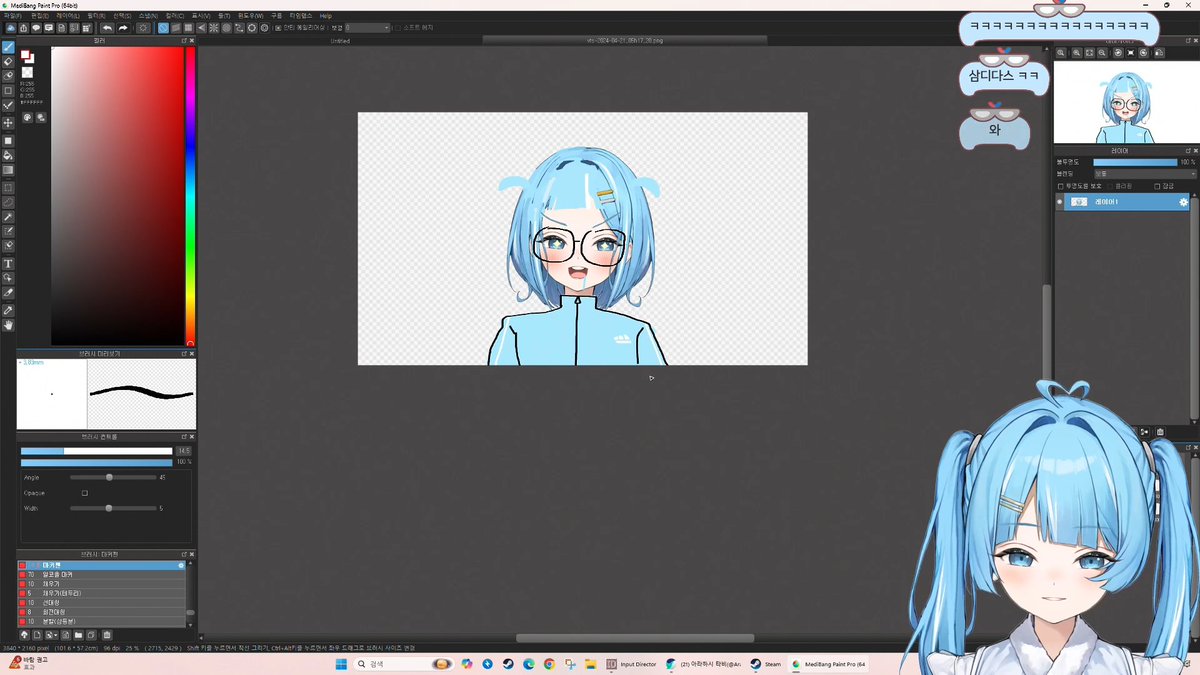The height and width of the screenshot is (675, 1200).
Task: Enable the grid snap icon
Action: [188, 28]
